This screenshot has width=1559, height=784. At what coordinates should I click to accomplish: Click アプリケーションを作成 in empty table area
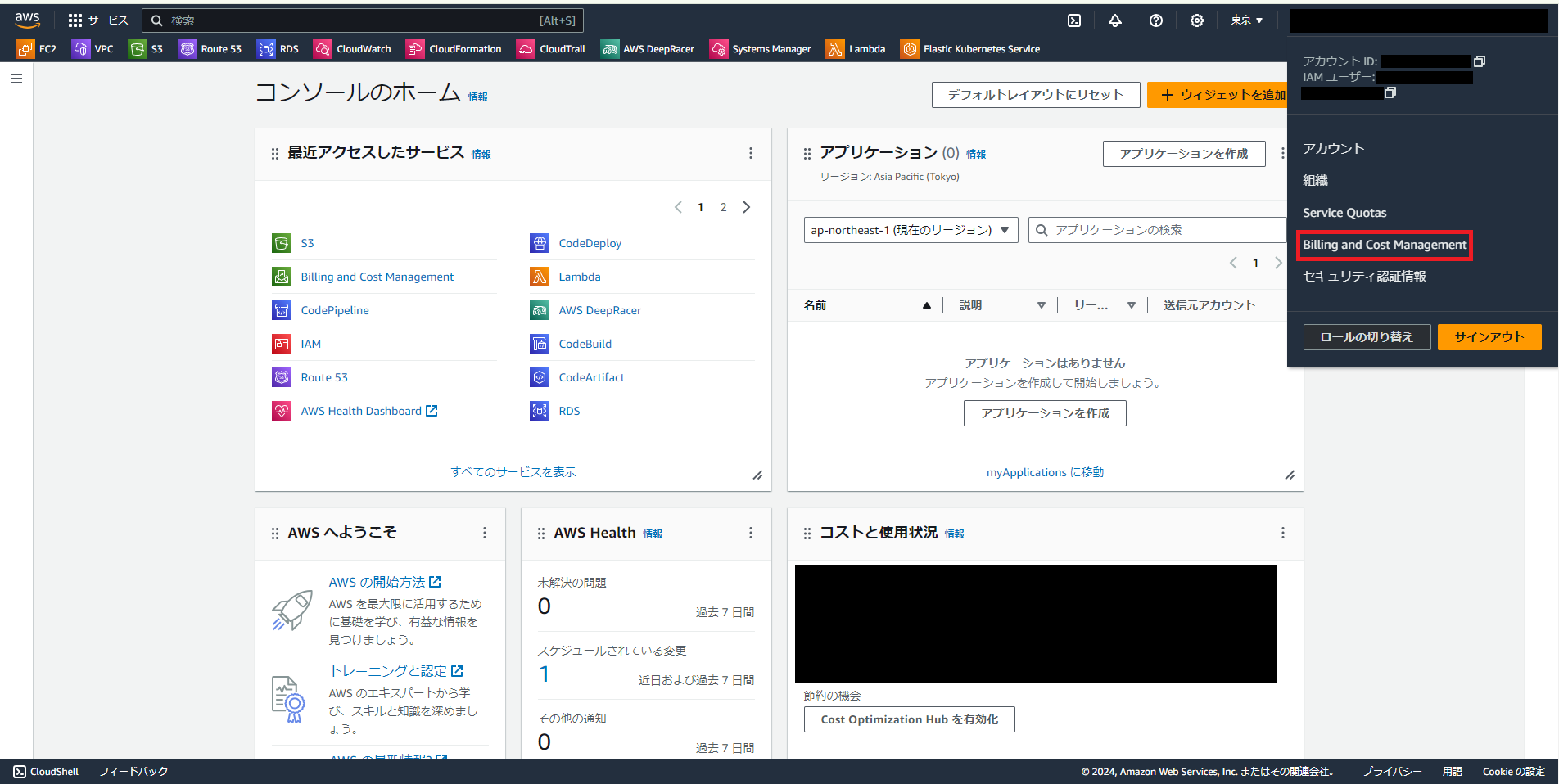point(1045,413)
